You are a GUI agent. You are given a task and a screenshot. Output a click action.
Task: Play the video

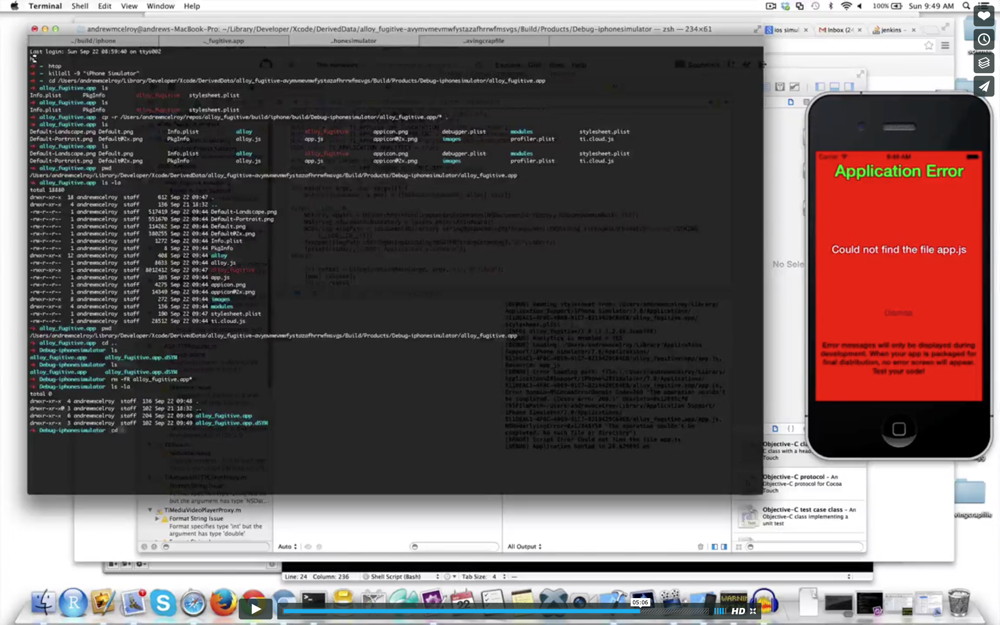(x=255, y=608)
